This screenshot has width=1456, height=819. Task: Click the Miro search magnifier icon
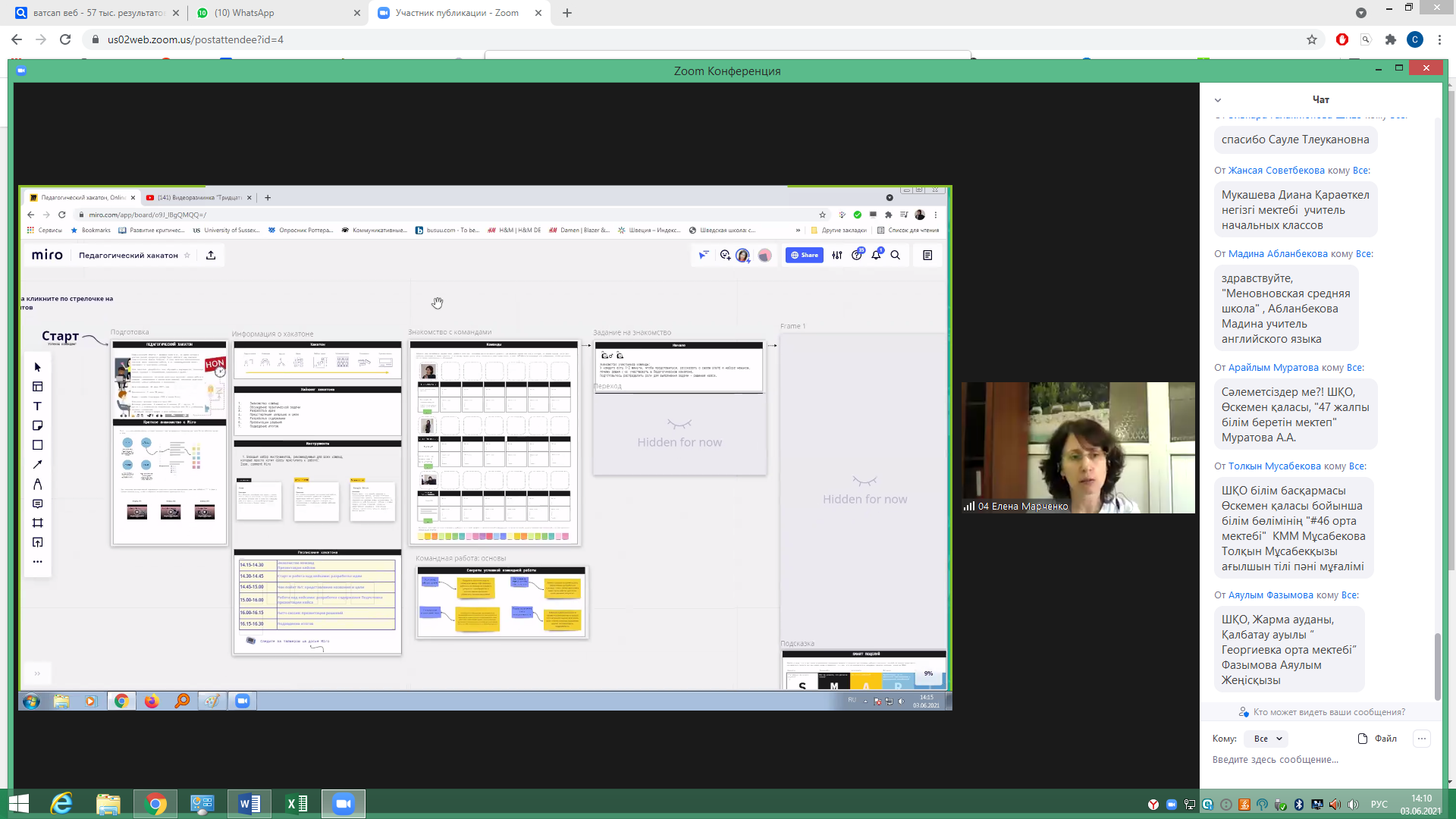point(896,256)
